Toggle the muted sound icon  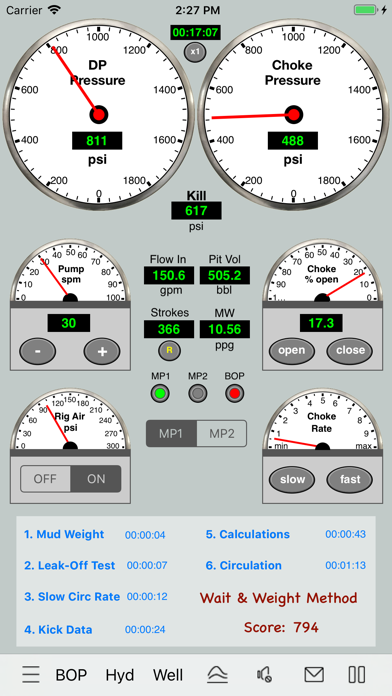(264, 675)
